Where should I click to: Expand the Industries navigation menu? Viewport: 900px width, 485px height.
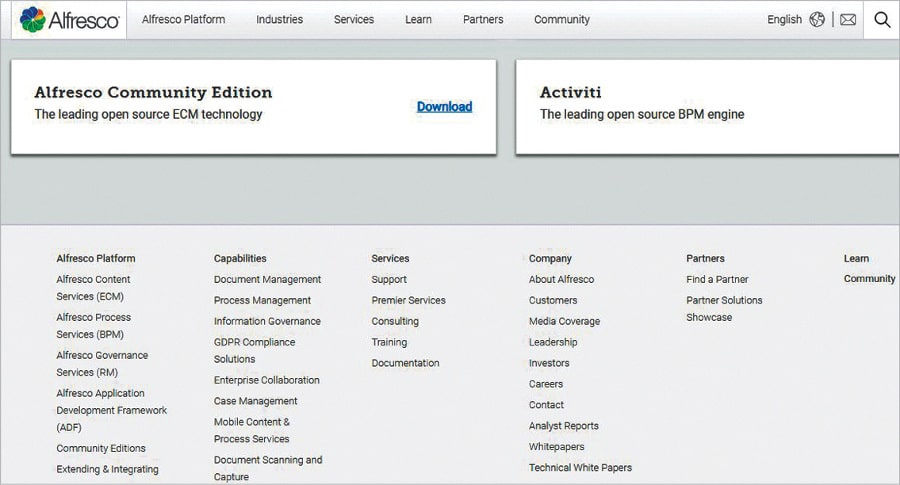[x=279, y=19]
